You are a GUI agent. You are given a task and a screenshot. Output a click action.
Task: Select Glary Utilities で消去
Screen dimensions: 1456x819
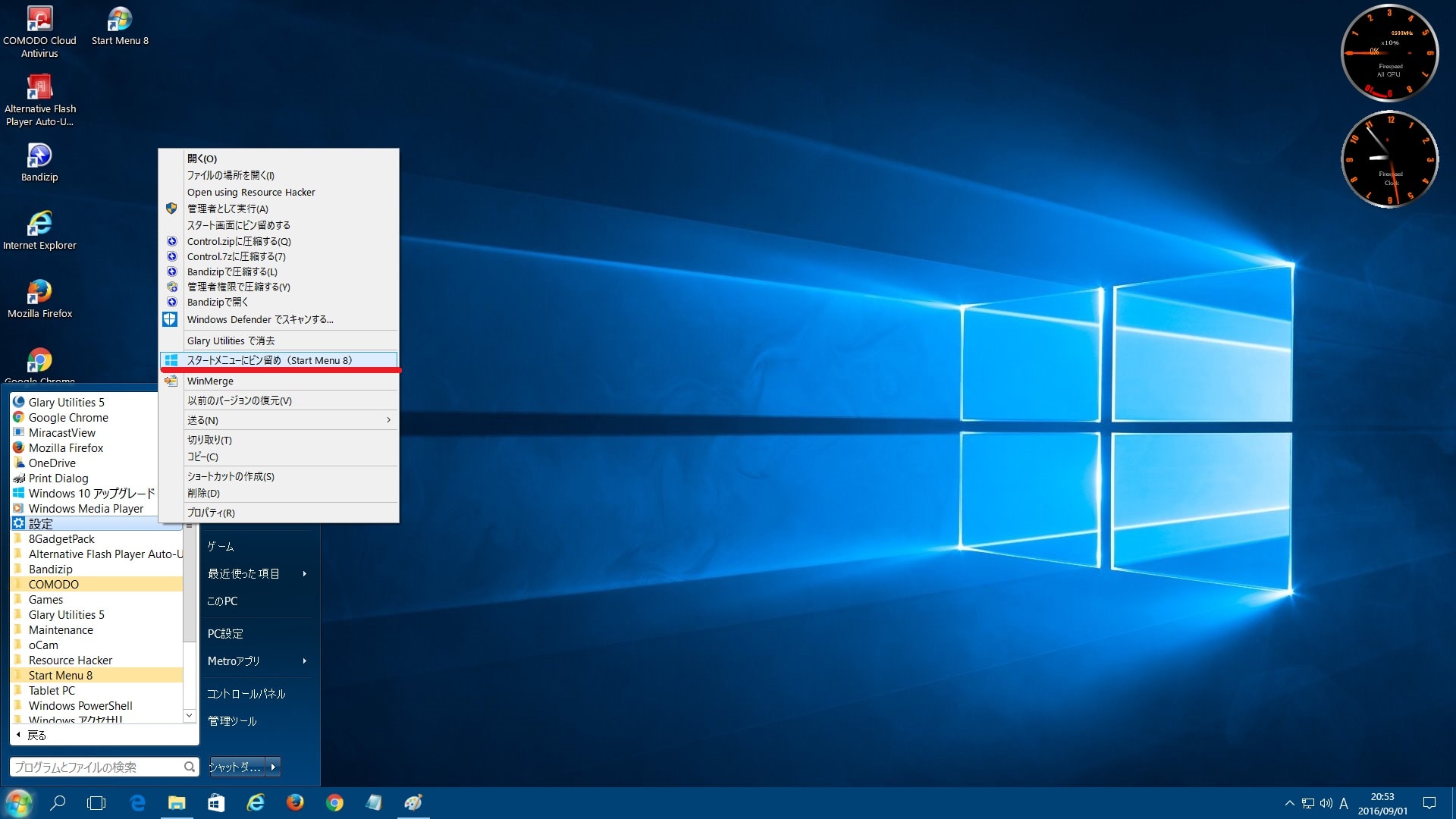coord(279,340)
